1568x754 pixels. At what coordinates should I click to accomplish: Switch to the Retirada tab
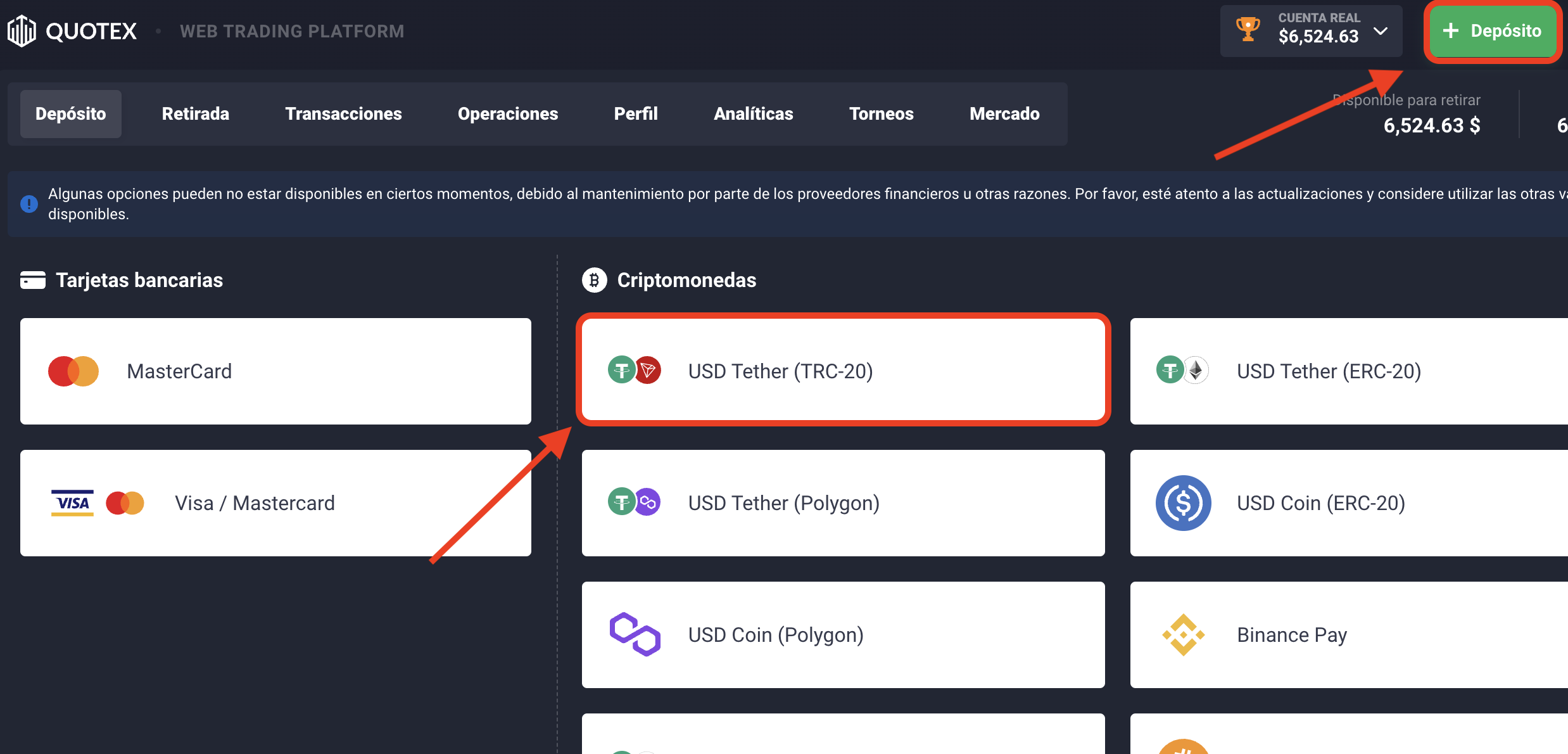196,114
